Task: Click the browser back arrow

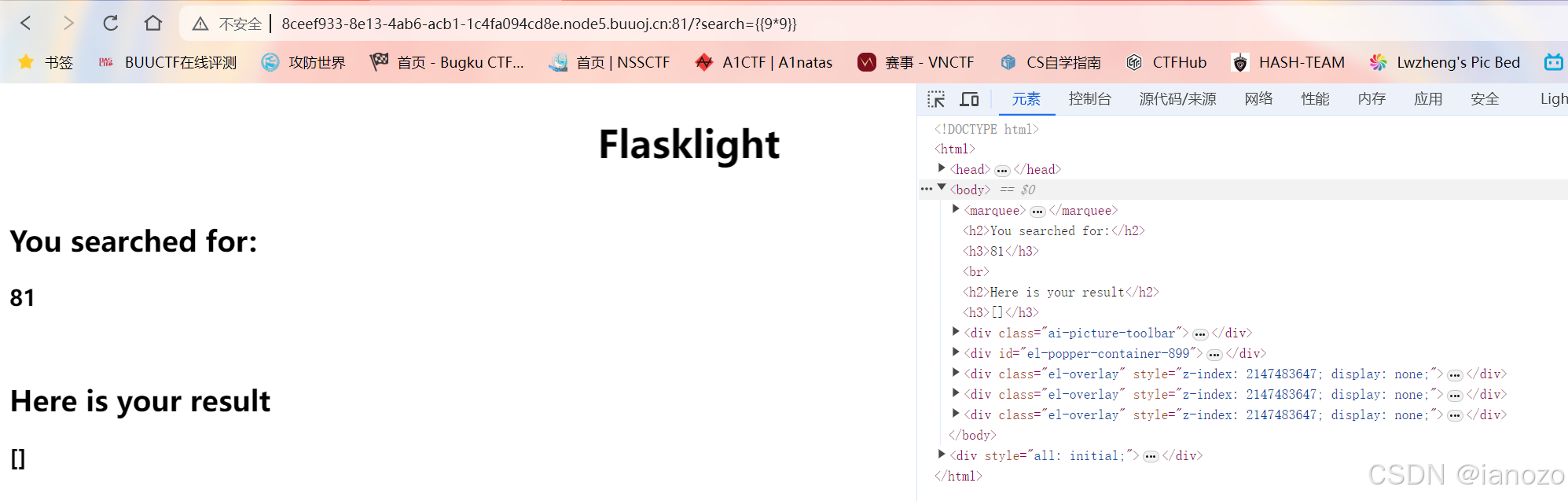Action: (26, 24)
